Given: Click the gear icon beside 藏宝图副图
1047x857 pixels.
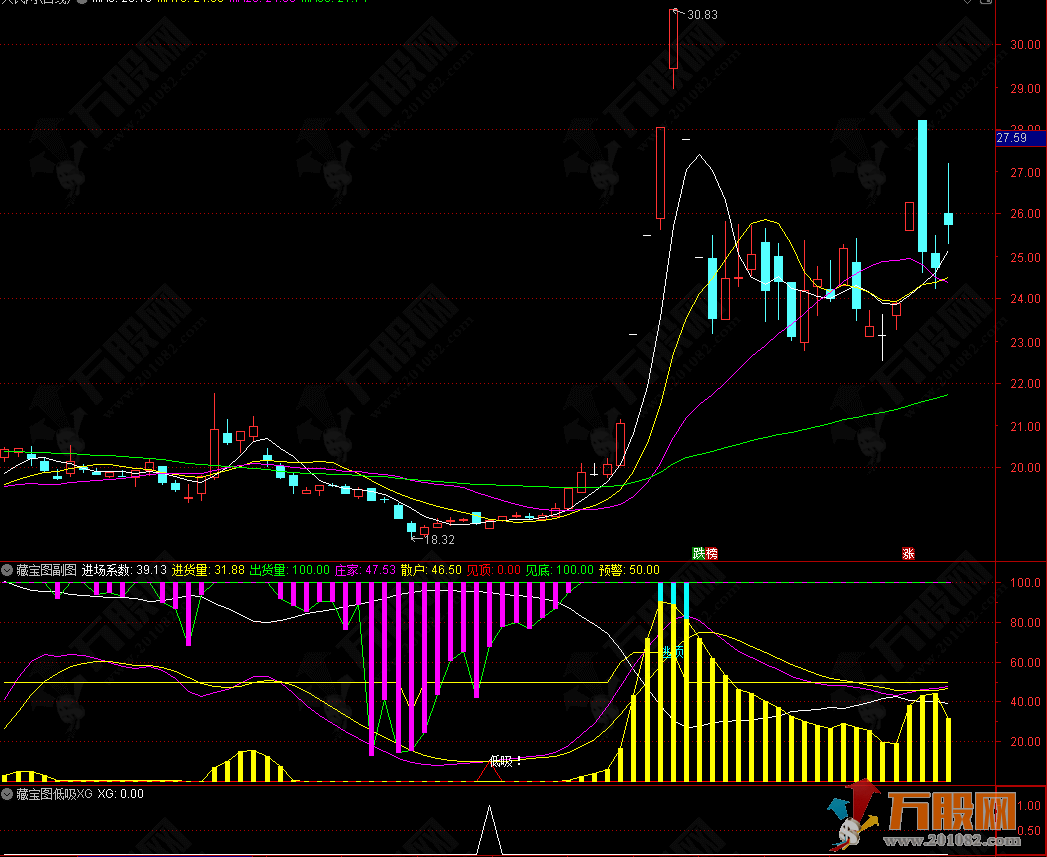Looking at the screenshot, I should coord(8,570).
